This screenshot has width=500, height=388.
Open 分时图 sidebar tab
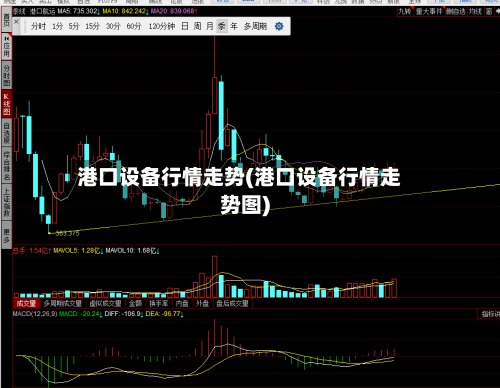[7, 75]
